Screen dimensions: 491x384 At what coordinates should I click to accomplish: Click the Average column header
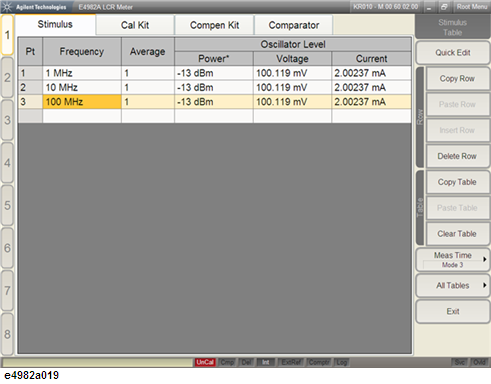click(x=148, y=52)
